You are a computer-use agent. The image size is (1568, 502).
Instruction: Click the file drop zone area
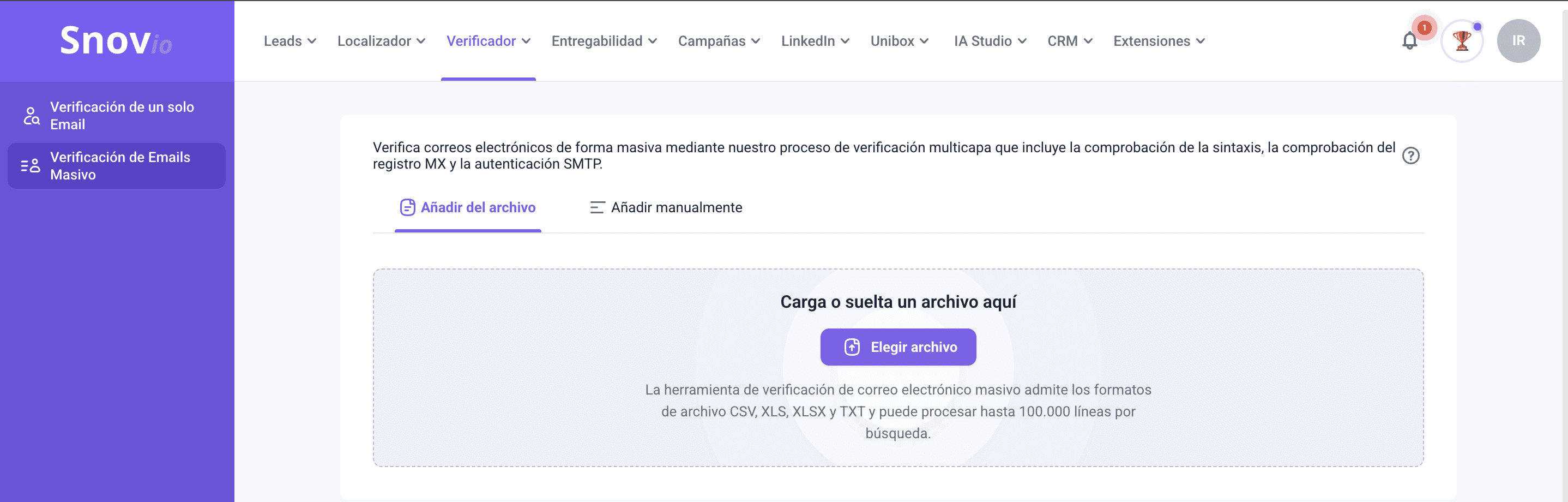coord(548,366)
